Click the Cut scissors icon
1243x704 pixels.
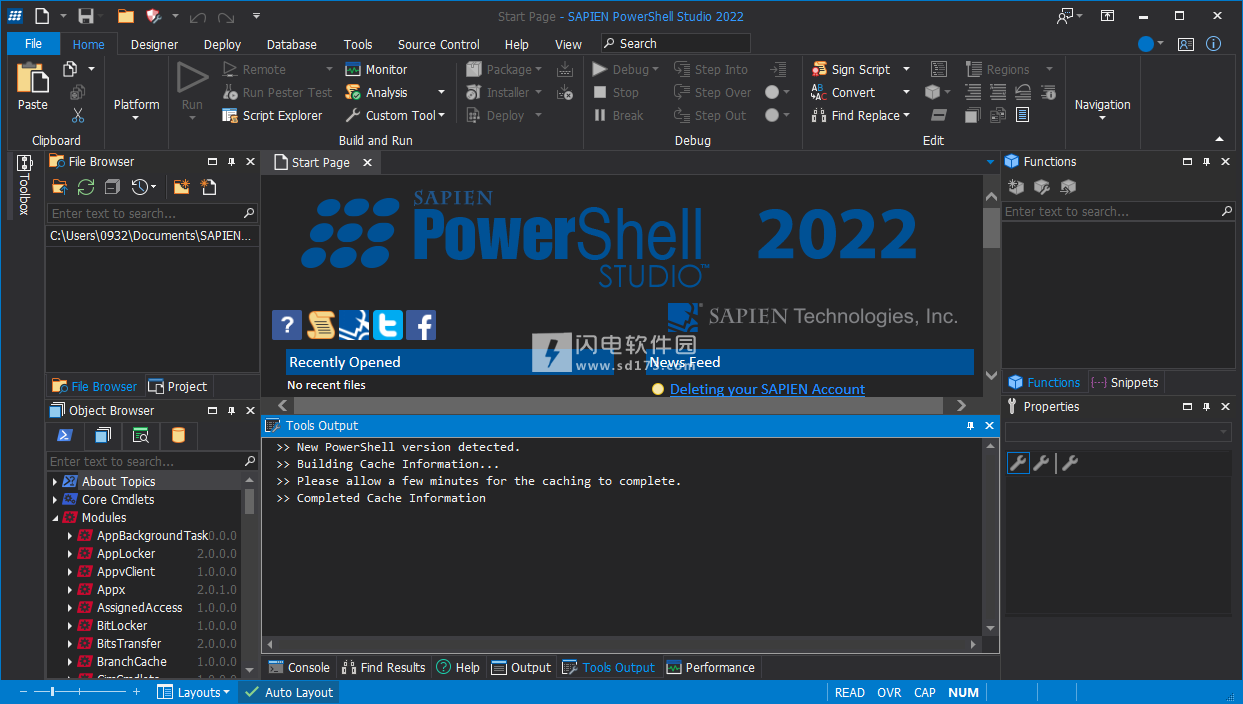tap(78, 115)
